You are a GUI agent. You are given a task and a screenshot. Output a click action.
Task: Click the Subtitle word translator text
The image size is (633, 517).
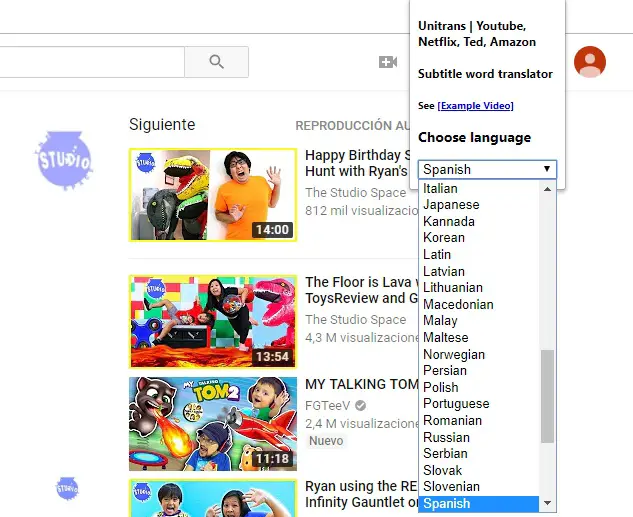coord(485,74)
